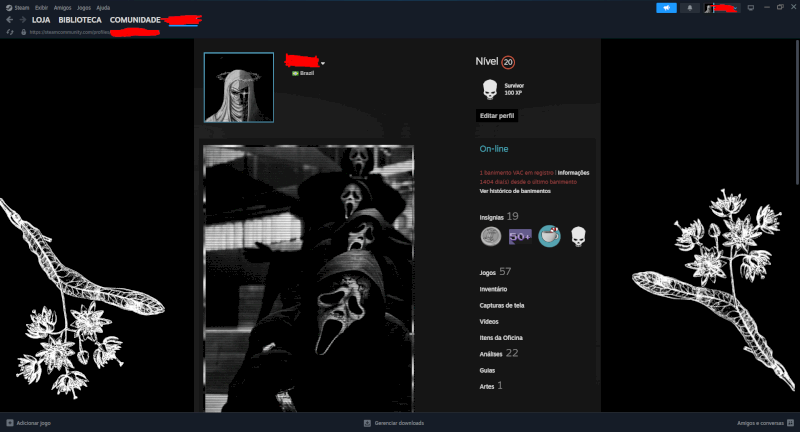Open the notifications bell
This screenshot has height=432, width=800.
pos(691,7)
